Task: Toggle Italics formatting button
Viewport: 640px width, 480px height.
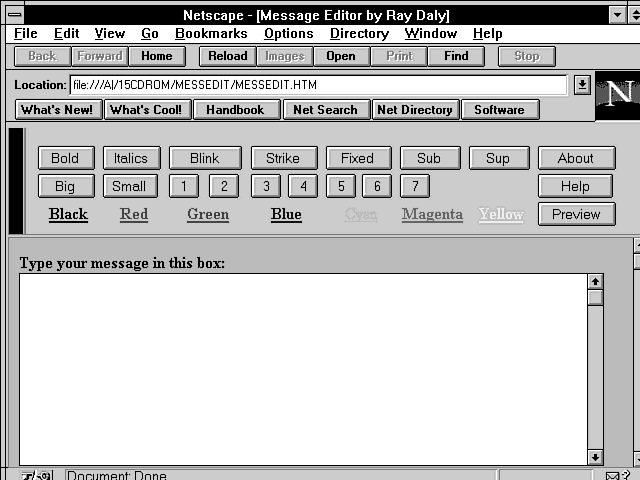Action: (x=131, y=158)
